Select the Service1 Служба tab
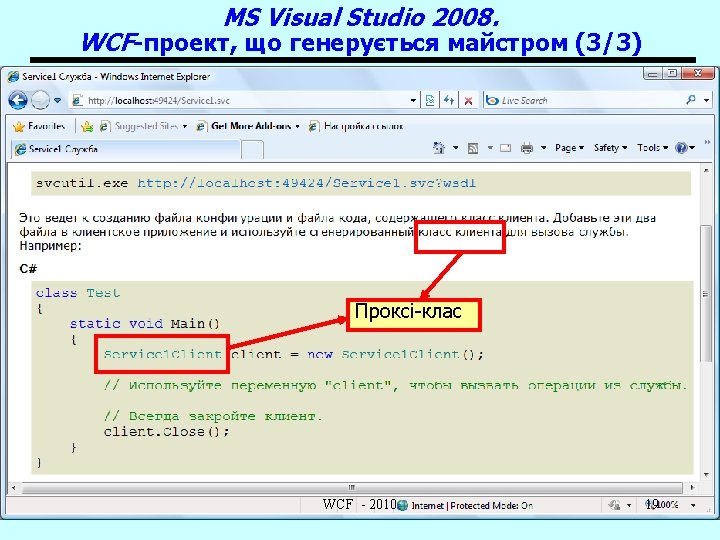 tap(125, 149)
